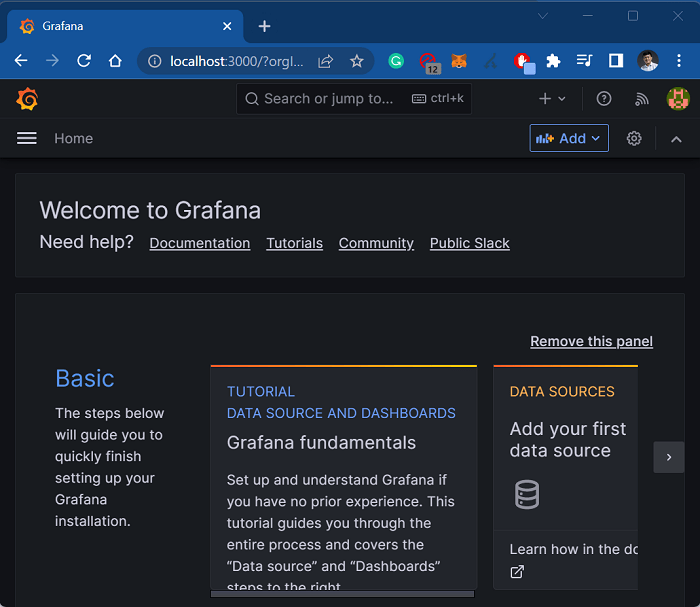This screenshot has height=607, width=700.
Task: Click Learn how in the docs link
Action: coord(573,549)
